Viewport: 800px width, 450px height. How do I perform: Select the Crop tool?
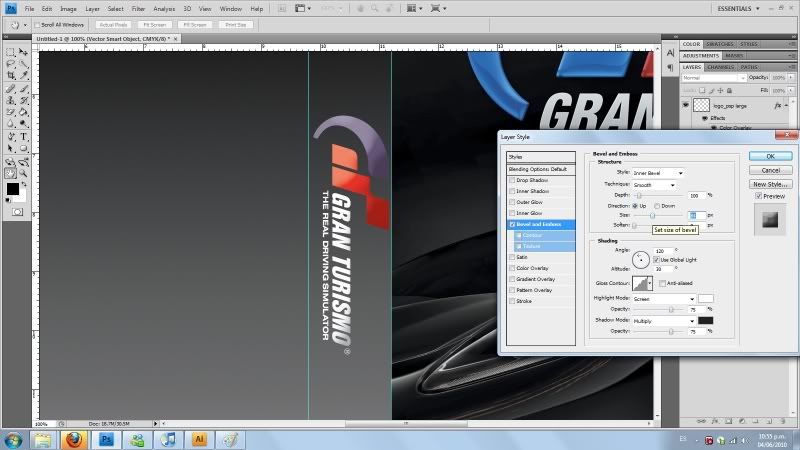(11, 75)
